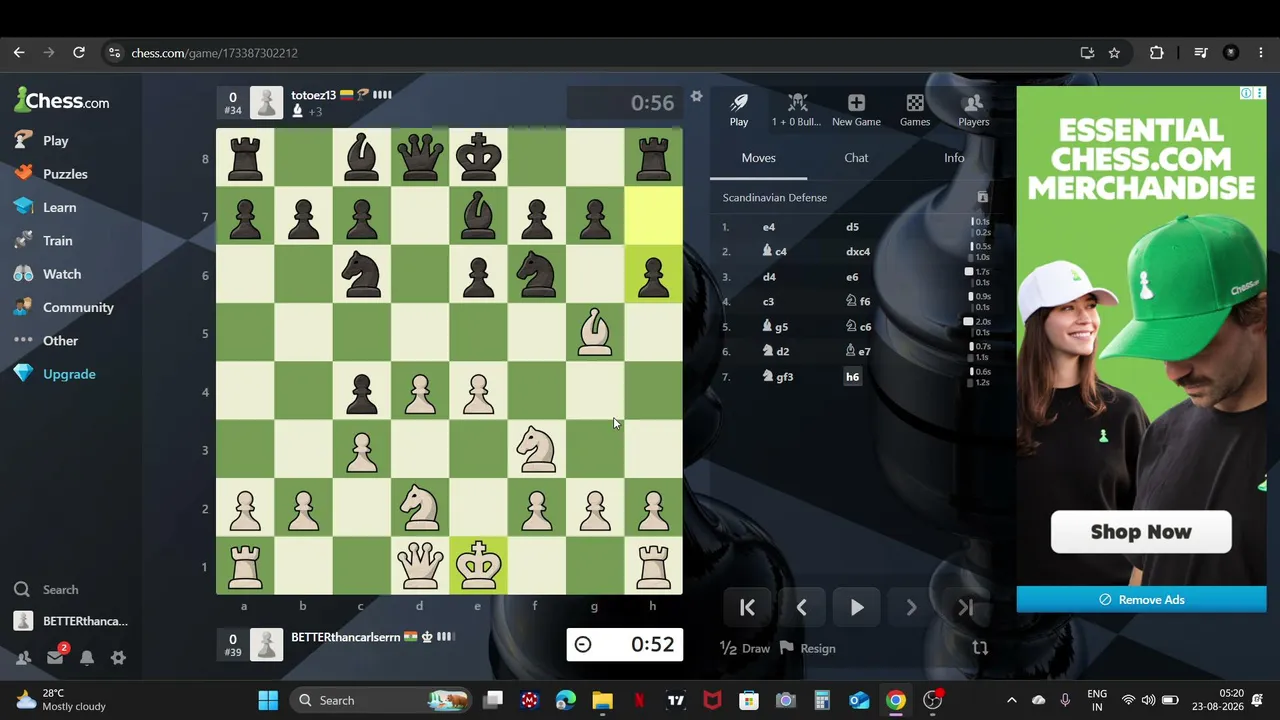Open the Learn section in the sidebar

[x=45, y=207]
